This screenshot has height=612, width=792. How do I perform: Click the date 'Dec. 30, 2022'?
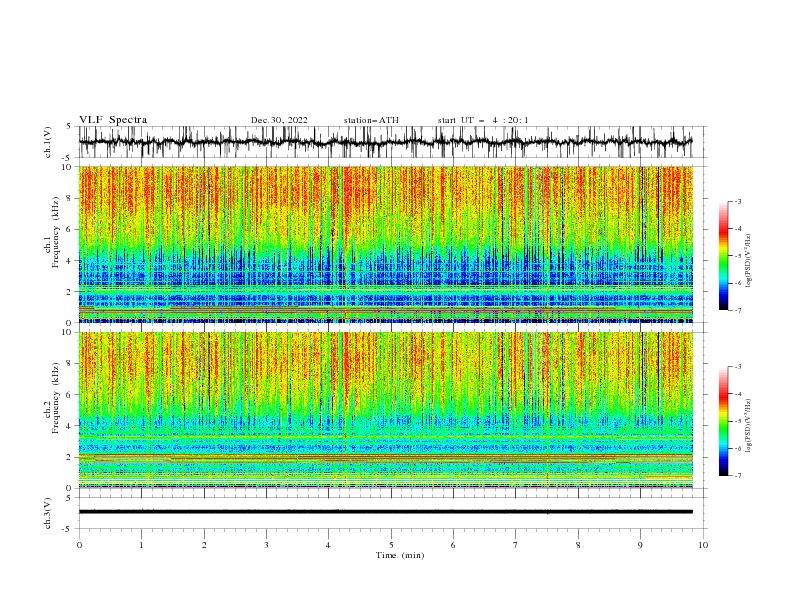[x=279, y=120]
